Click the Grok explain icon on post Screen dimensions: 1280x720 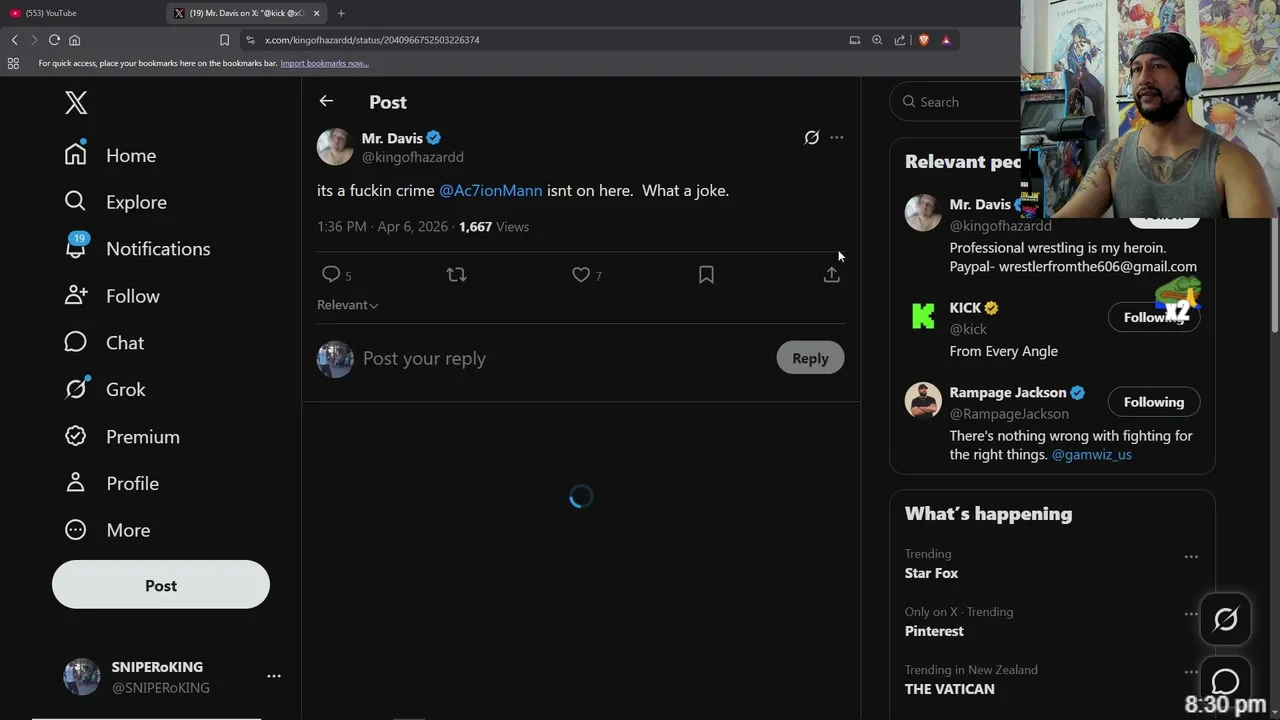tap(812, 138)
